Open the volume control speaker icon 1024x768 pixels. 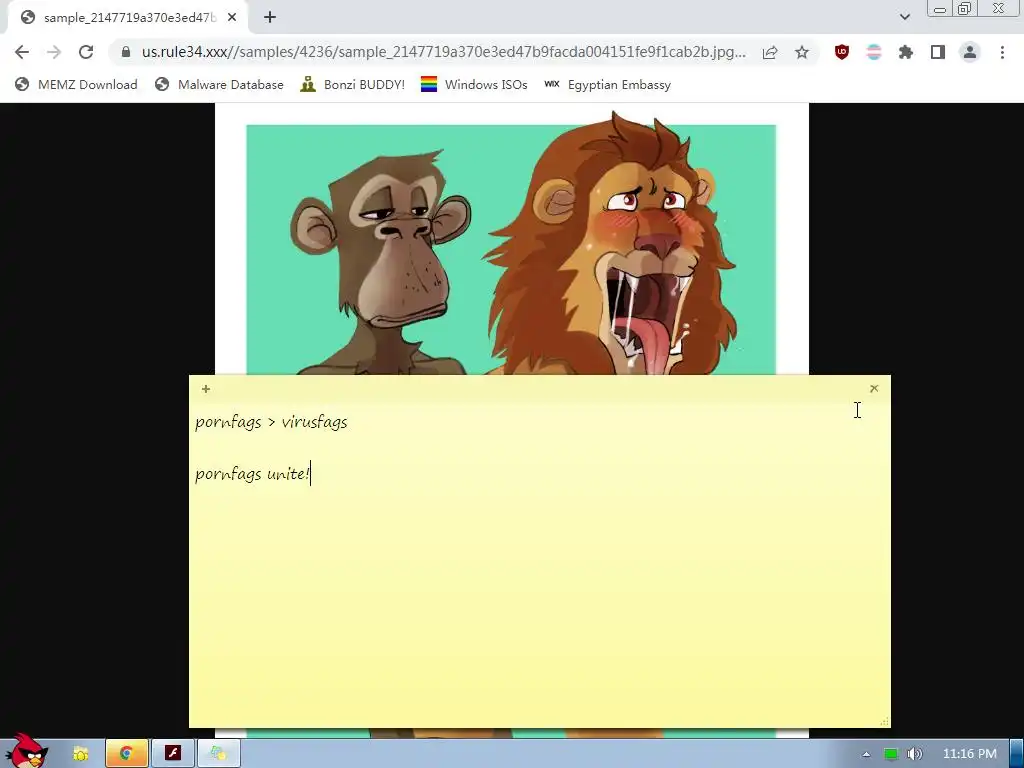(x=914, y=754)
